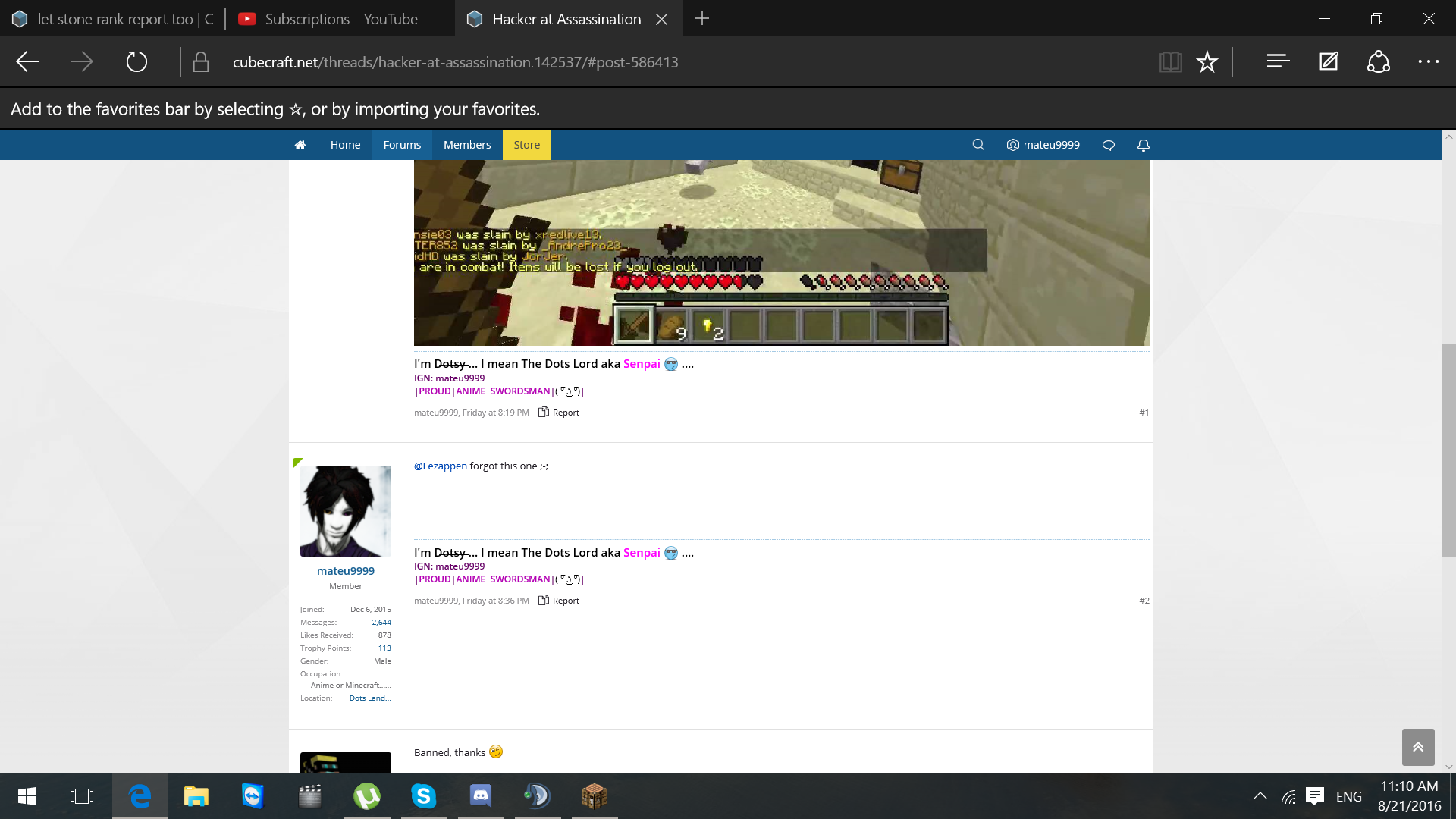
Task: Open Windows Start menu
Action: pos(27,796)
